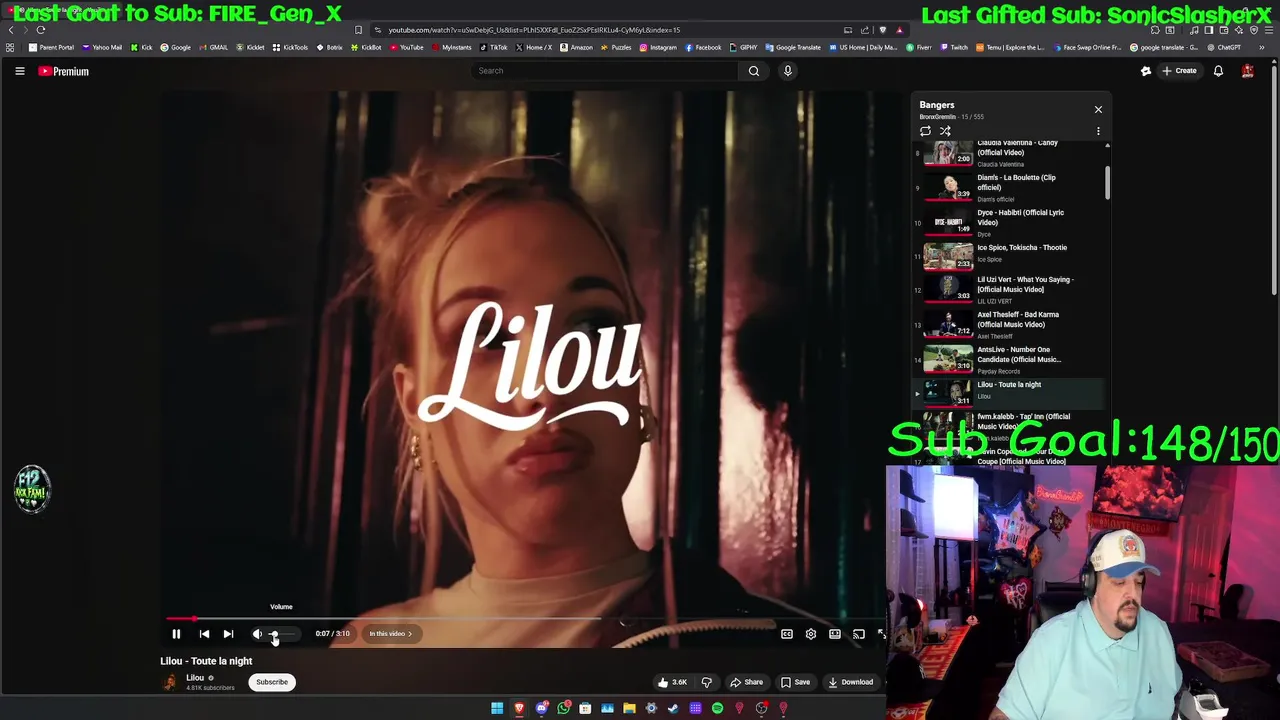This screenshot has width=1280, height=720.
Task: Cast video to a TV device
Action: 859,633
